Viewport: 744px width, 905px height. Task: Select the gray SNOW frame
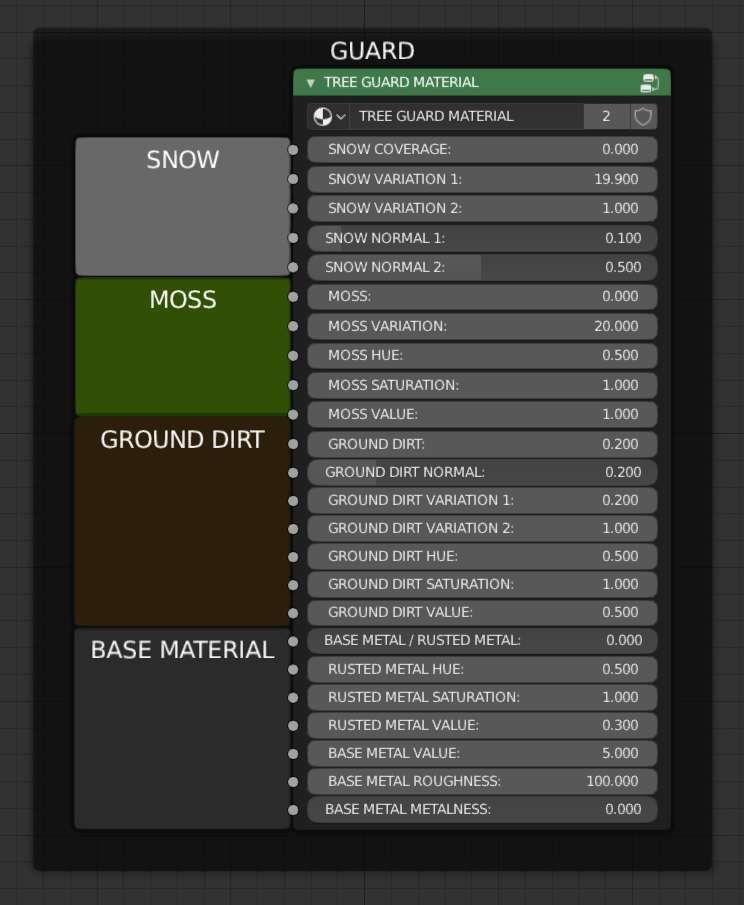[182, 207]
